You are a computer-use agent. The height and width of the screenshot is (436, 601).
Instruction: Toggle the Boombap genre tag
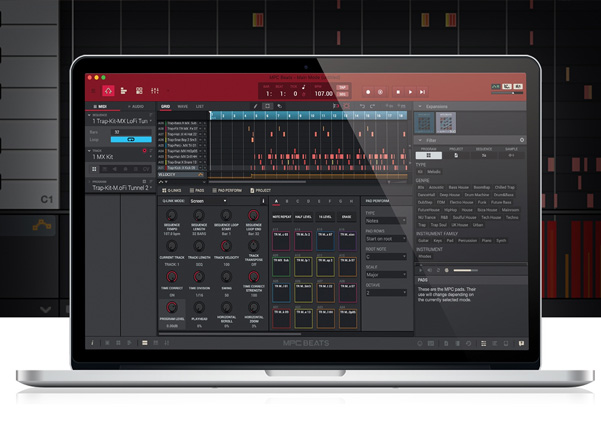(481, 187)
